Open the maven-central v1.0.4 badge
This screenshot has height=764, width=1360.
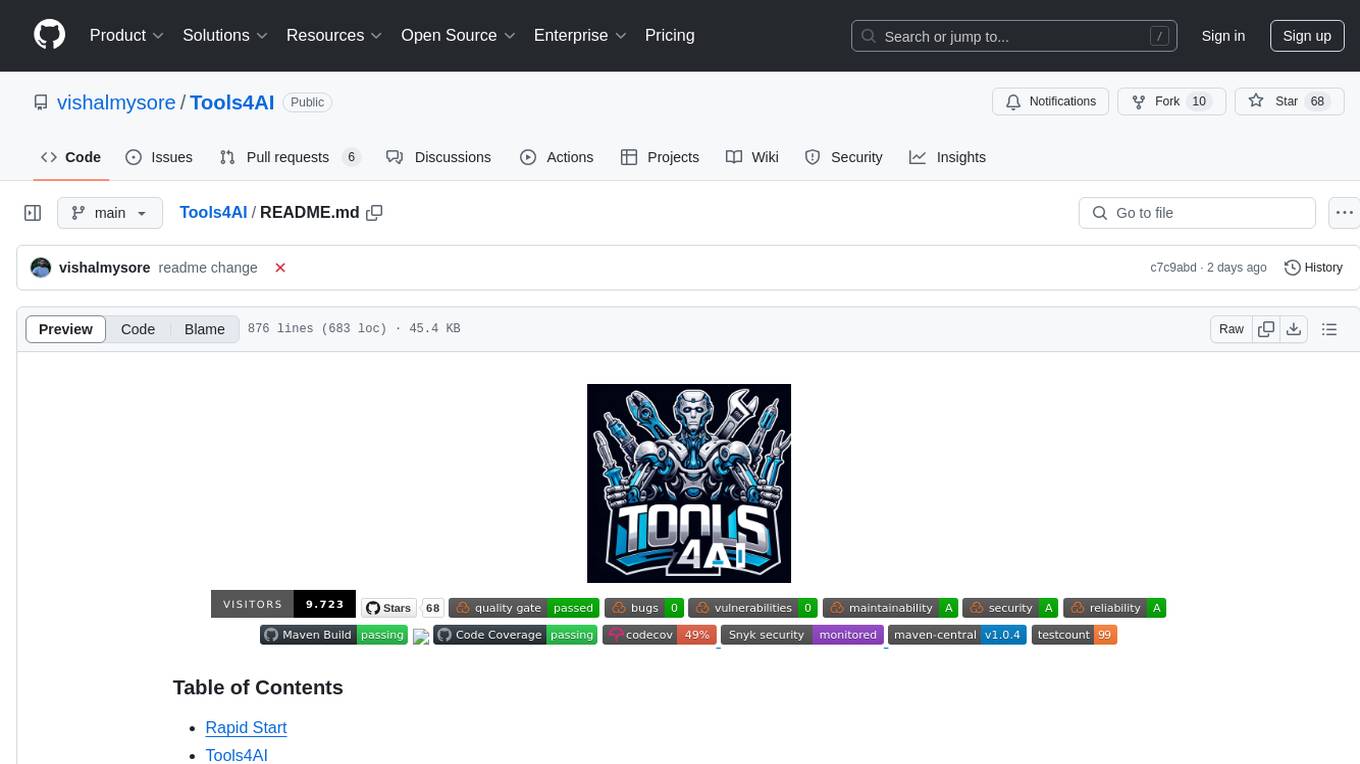click(957, 635)
